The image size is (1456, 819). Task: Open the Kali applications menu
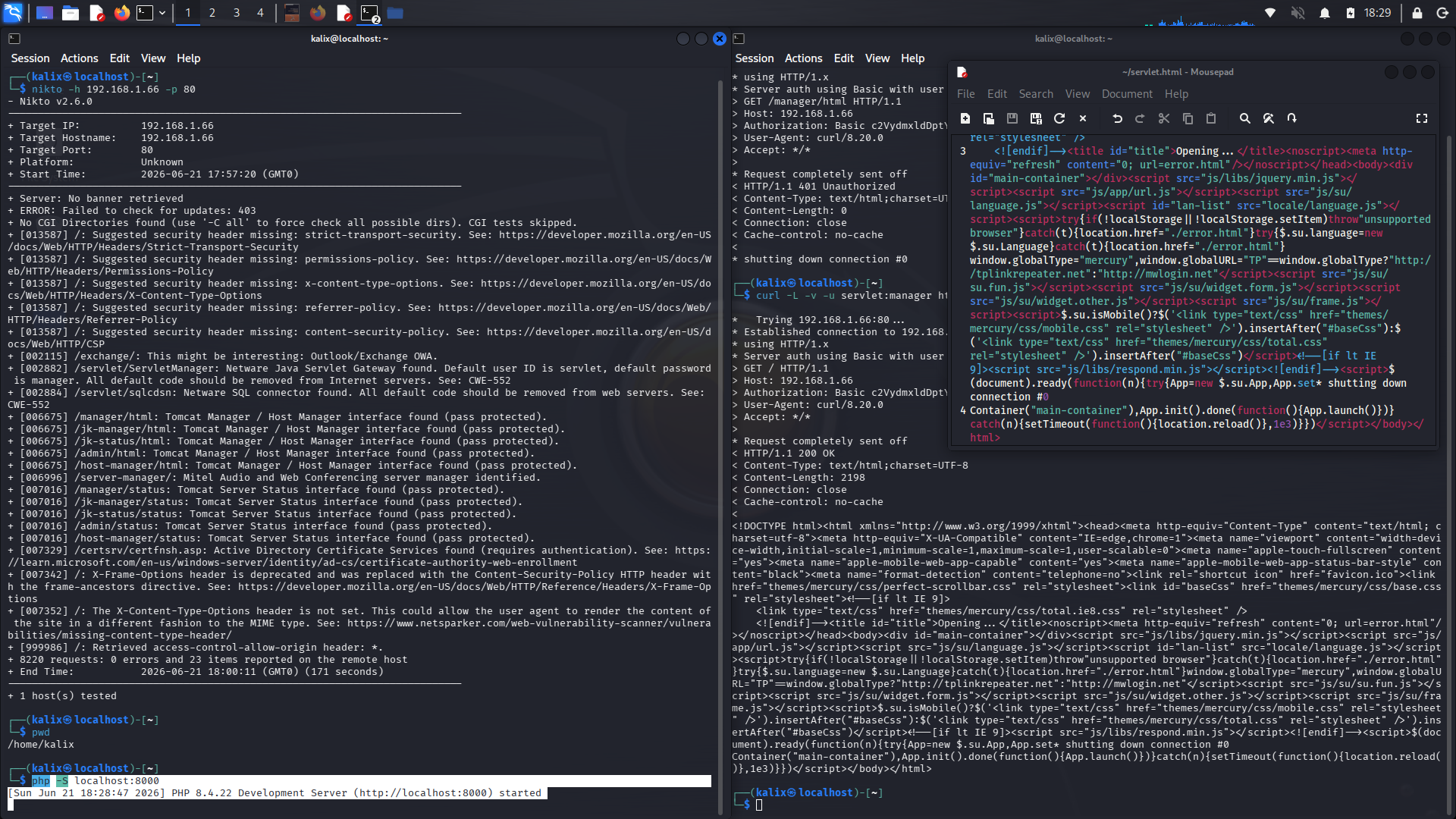13,13
